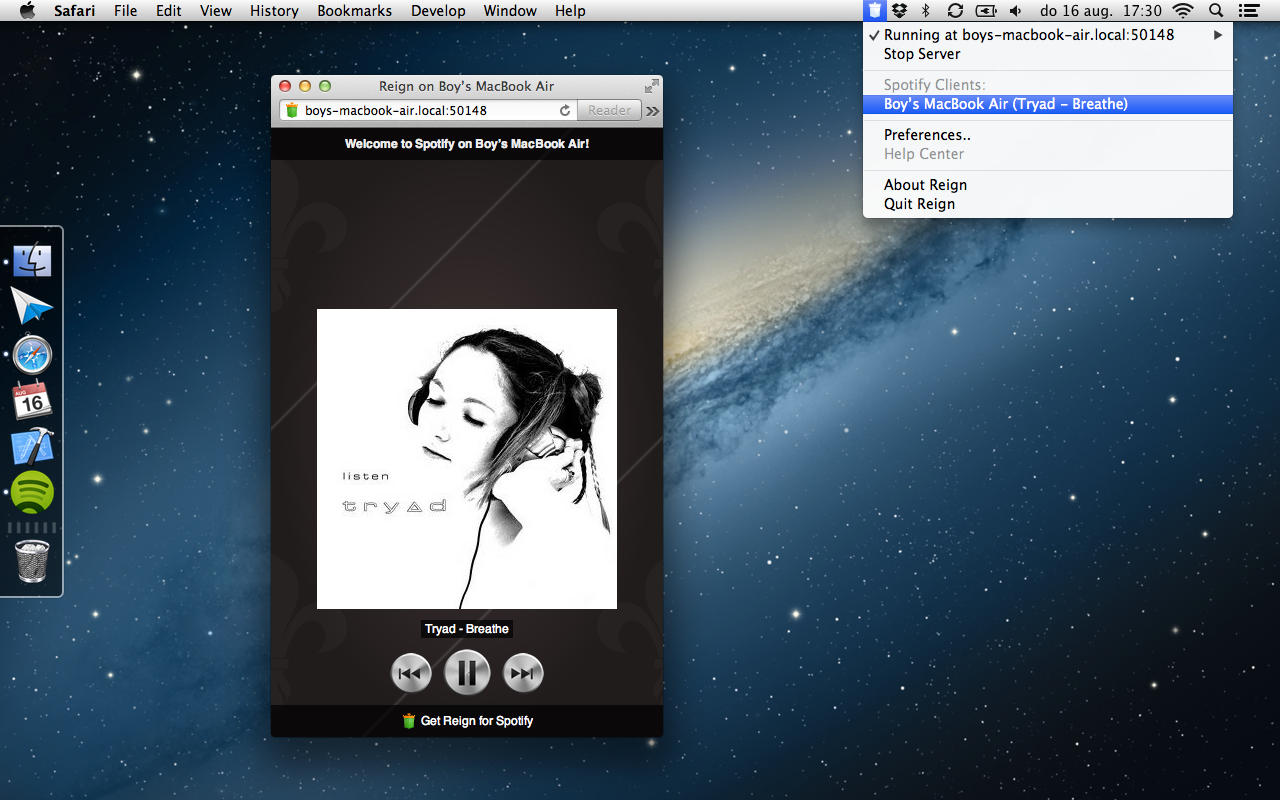Click the Reign menu bar icon
The image size is (1280, 800).
[x=875, y=11]
